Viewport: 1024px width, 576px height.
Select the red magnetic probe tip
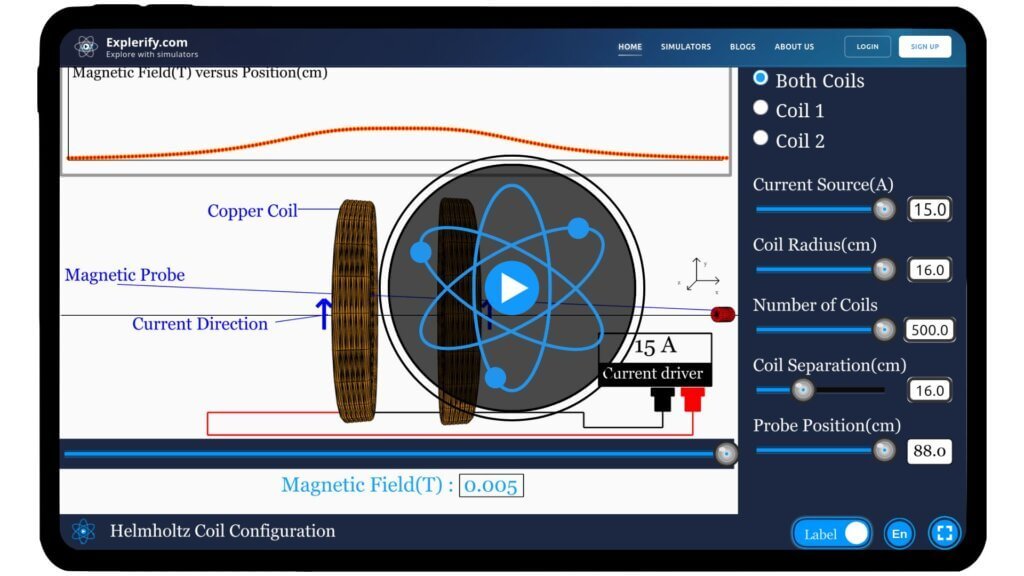tap(722, 313)
